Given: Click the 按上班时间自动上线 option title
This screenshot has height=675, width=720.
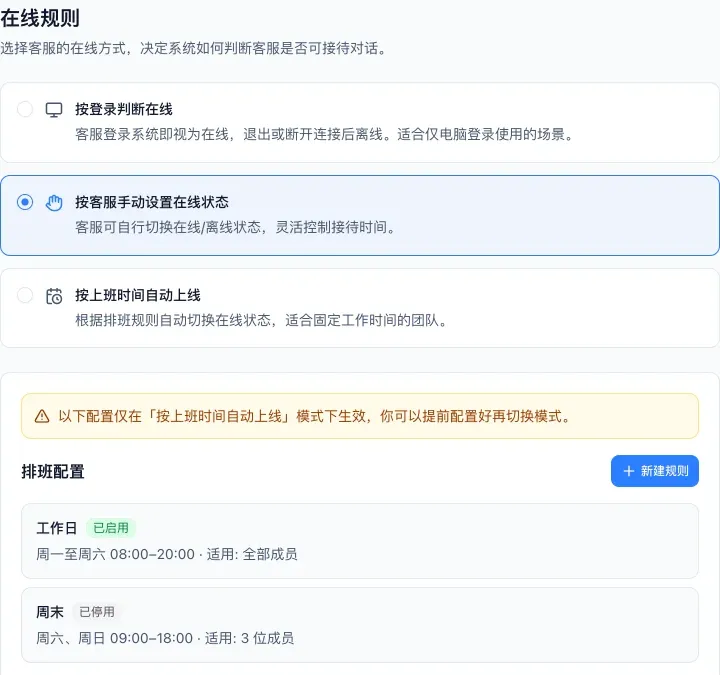Looking at the screenshot, I should [138, 295].
